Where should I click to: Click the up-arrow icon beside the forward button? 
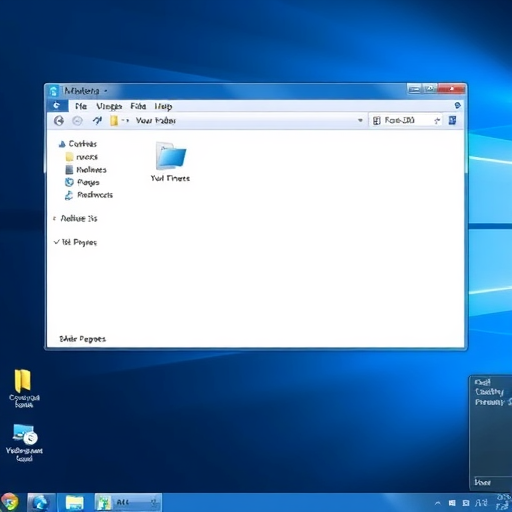click(x=97, y=120)
